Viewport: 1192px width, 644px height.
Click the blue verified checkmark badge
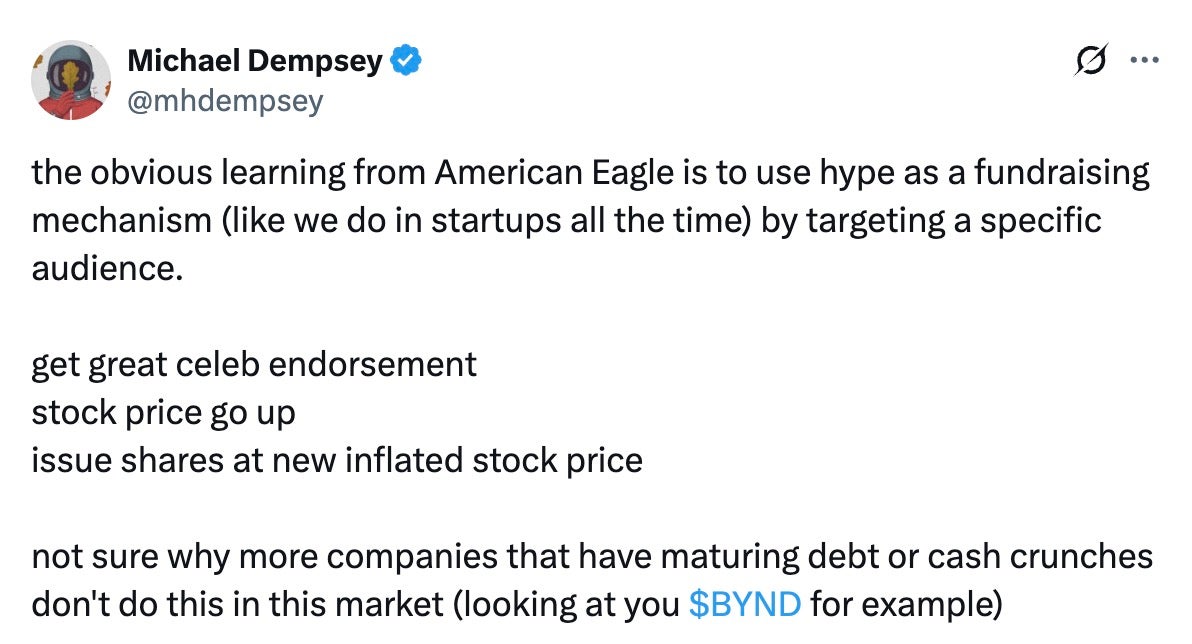[406, 60]
